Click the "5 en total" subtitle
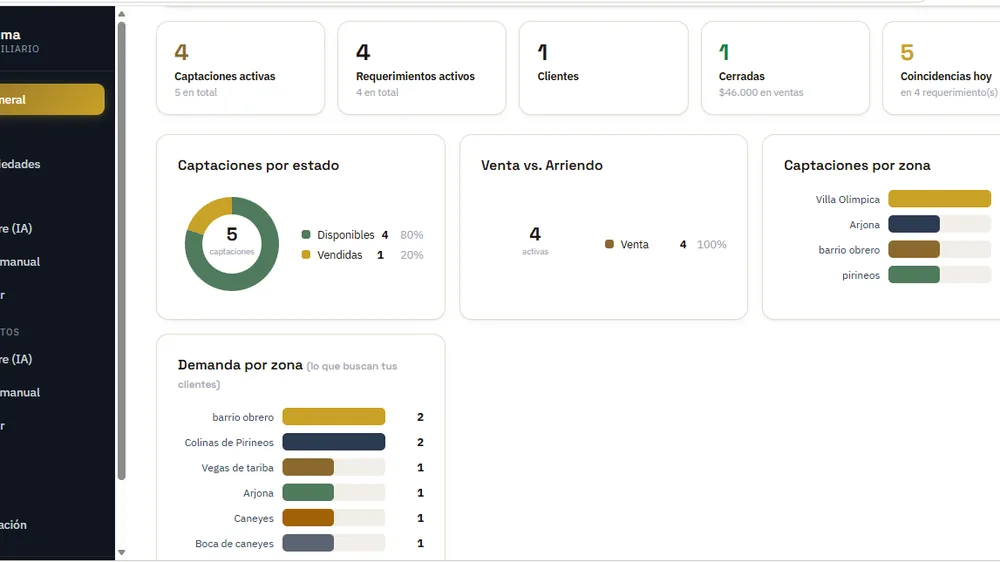The width and height of the screenshot is (1000, 562). [x=196, y=92]
